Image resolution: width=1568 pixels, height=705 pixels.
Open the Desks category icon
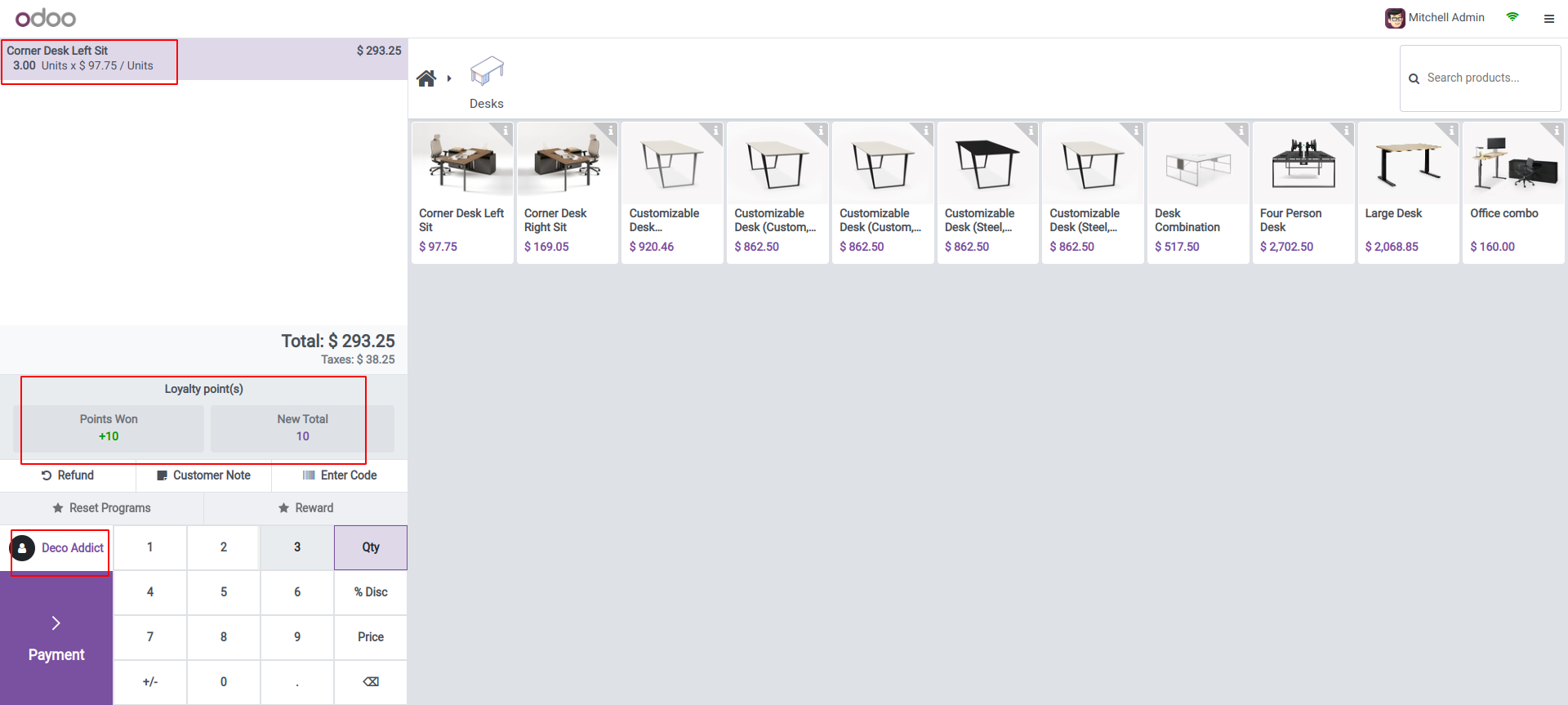tap(487, 73)
